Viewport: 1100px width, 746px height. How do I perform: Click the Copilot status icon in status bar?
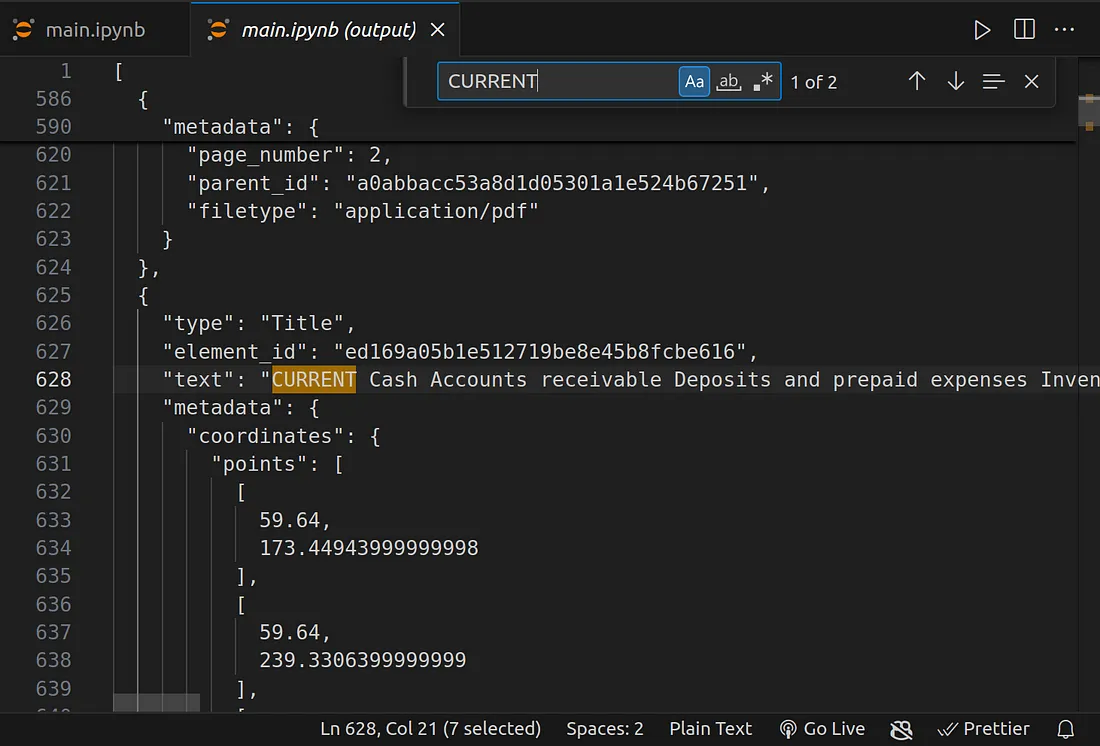[x=901, y=728]
